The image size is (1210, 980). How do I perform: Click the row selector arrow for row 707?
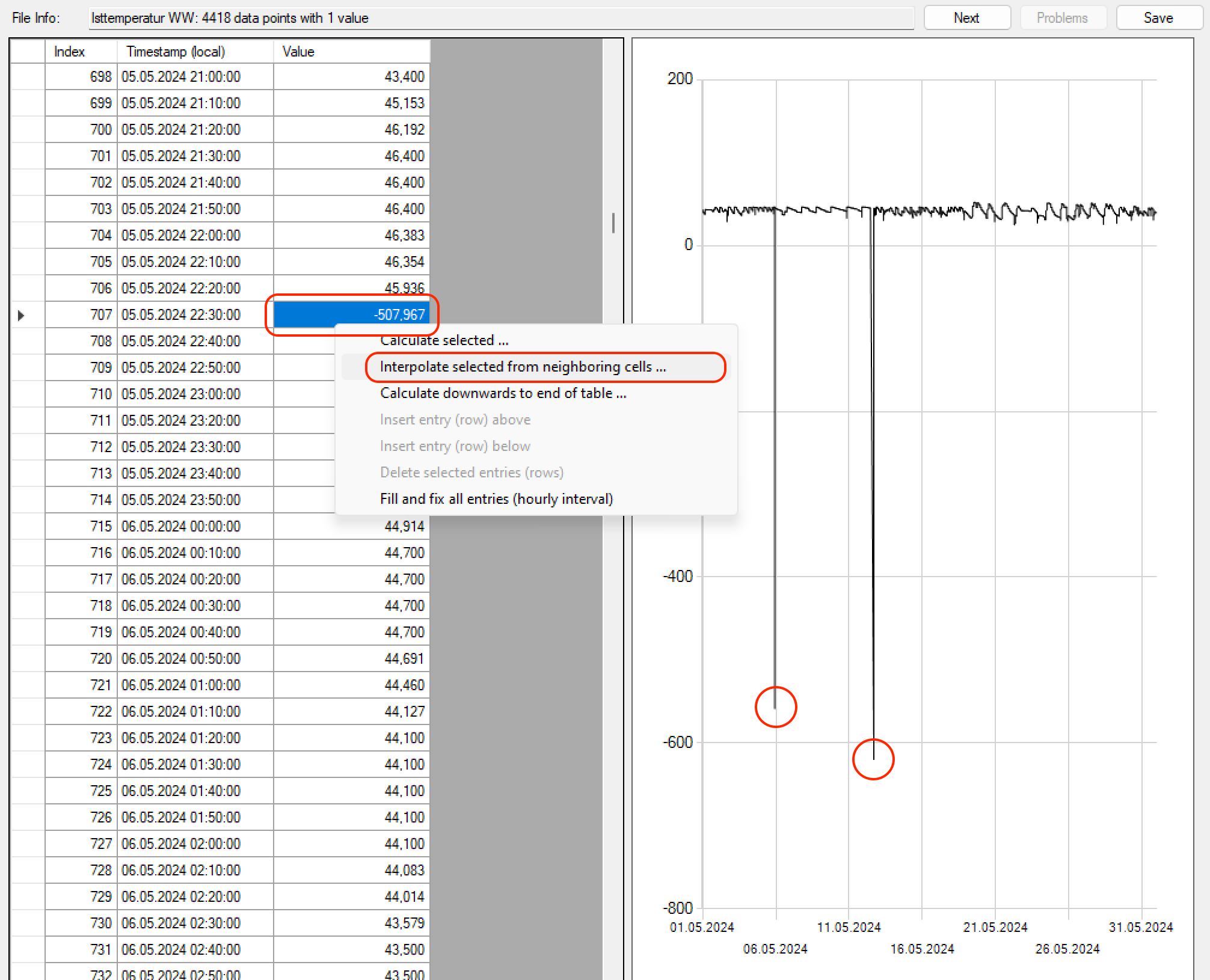point(22,315)
